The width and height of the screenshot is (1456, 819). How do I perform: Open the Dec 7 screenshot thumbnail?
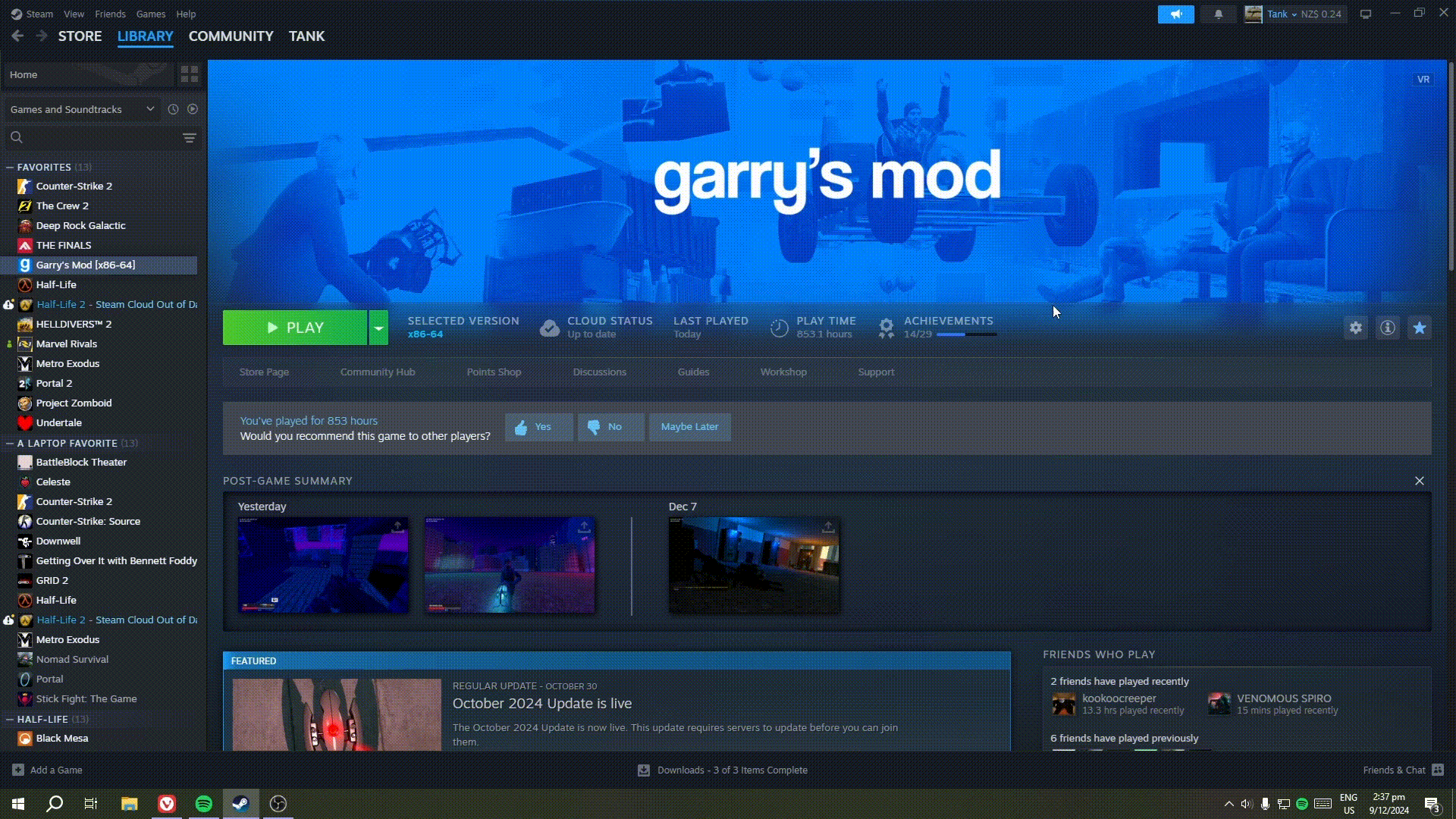pos(754,565)
